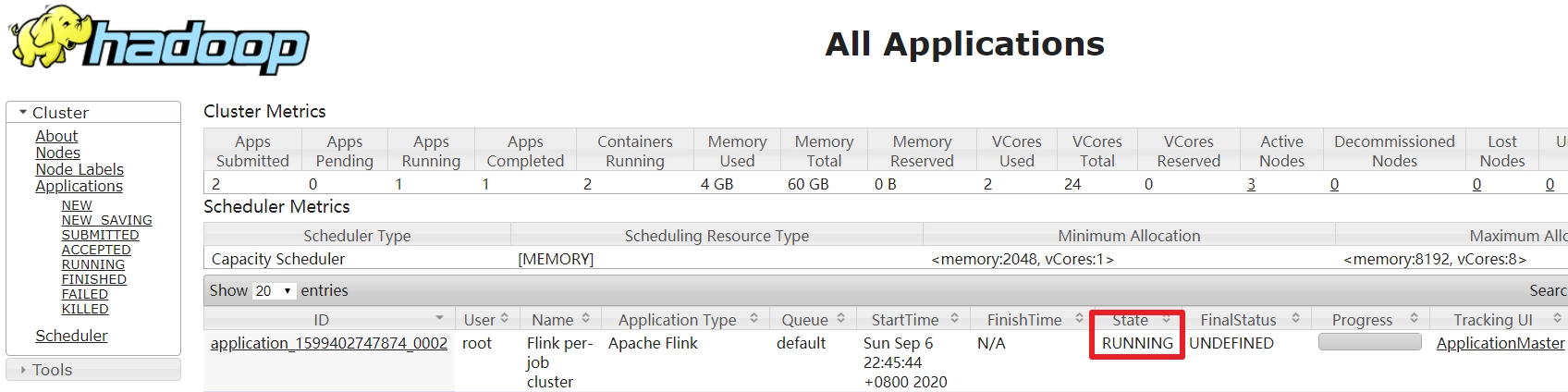The width and height of the screenshot is (1568, 392).
Task: Filter applications by KILLED state
Action: pyautogui.click(x=85, y=309)
